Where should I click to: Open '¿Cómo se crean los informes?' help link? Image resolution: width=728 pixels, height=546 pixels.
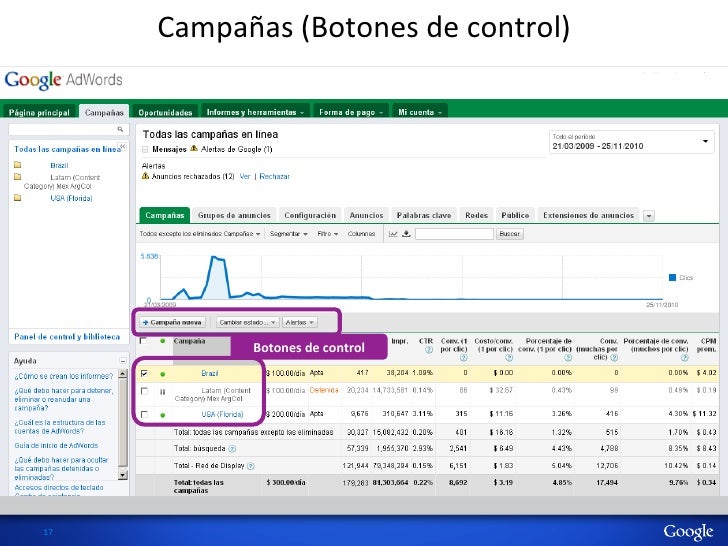pos(64,376)
